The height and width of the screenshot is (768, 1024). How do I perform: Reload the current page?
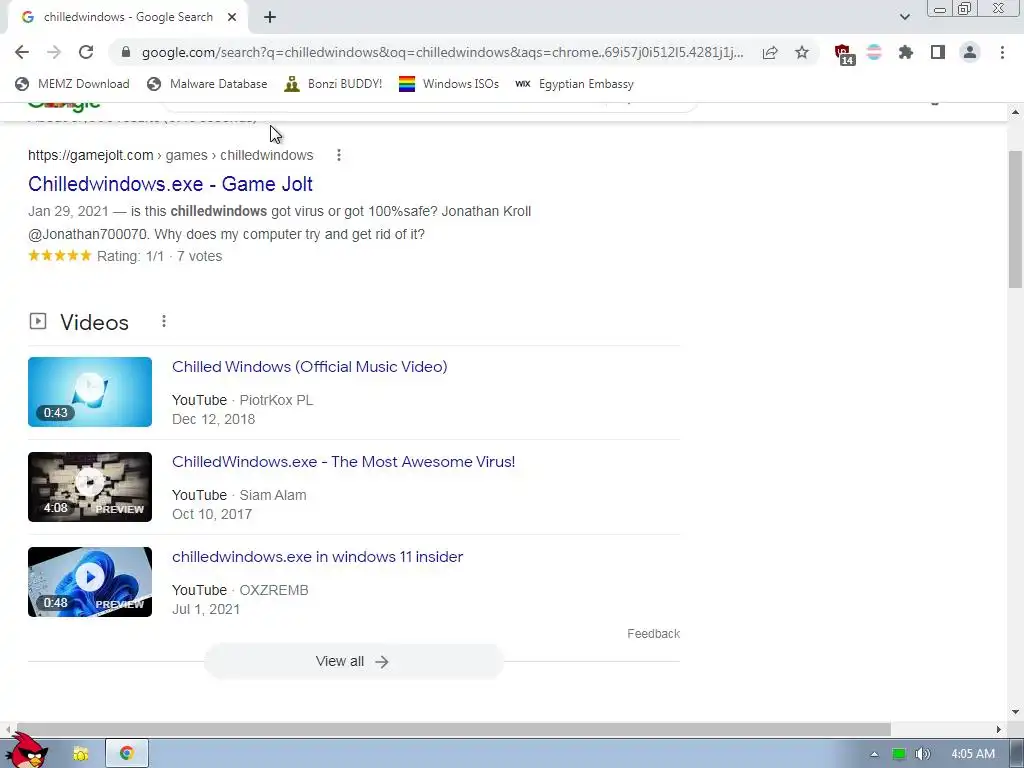point(86,52)
